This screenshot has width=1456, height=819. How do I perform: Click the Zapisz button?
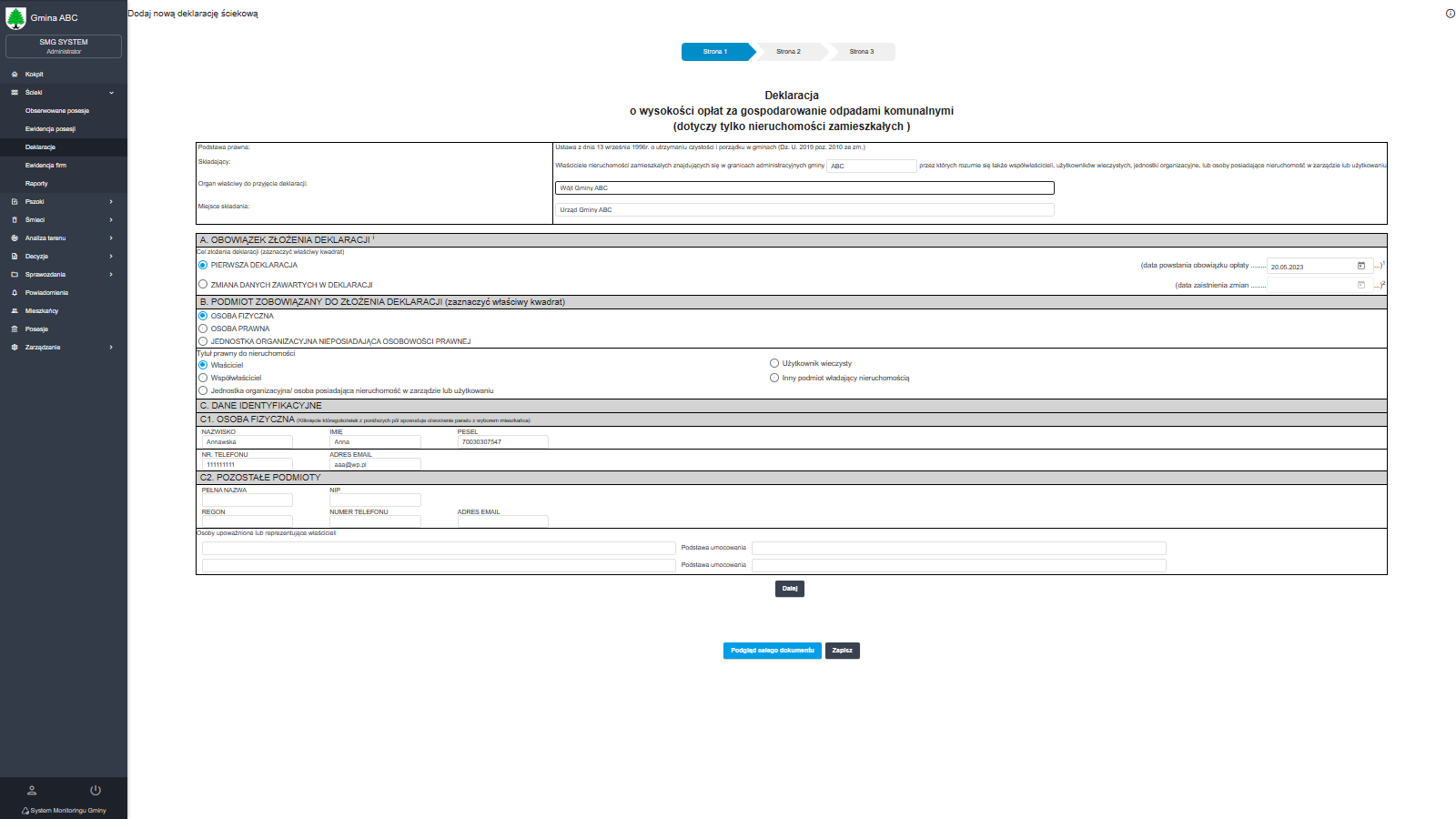842,651
